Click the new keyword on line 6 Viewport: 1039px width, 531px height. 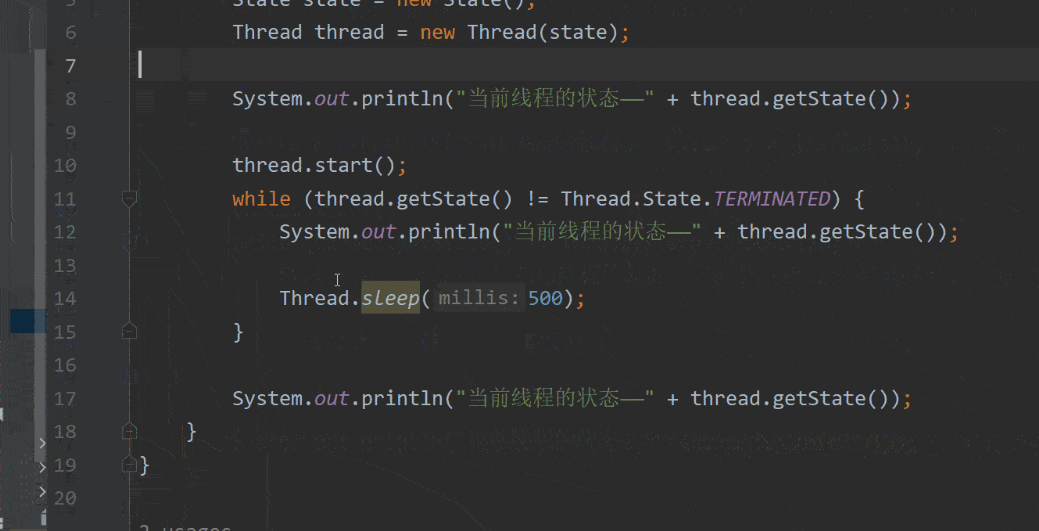(437, 32)
